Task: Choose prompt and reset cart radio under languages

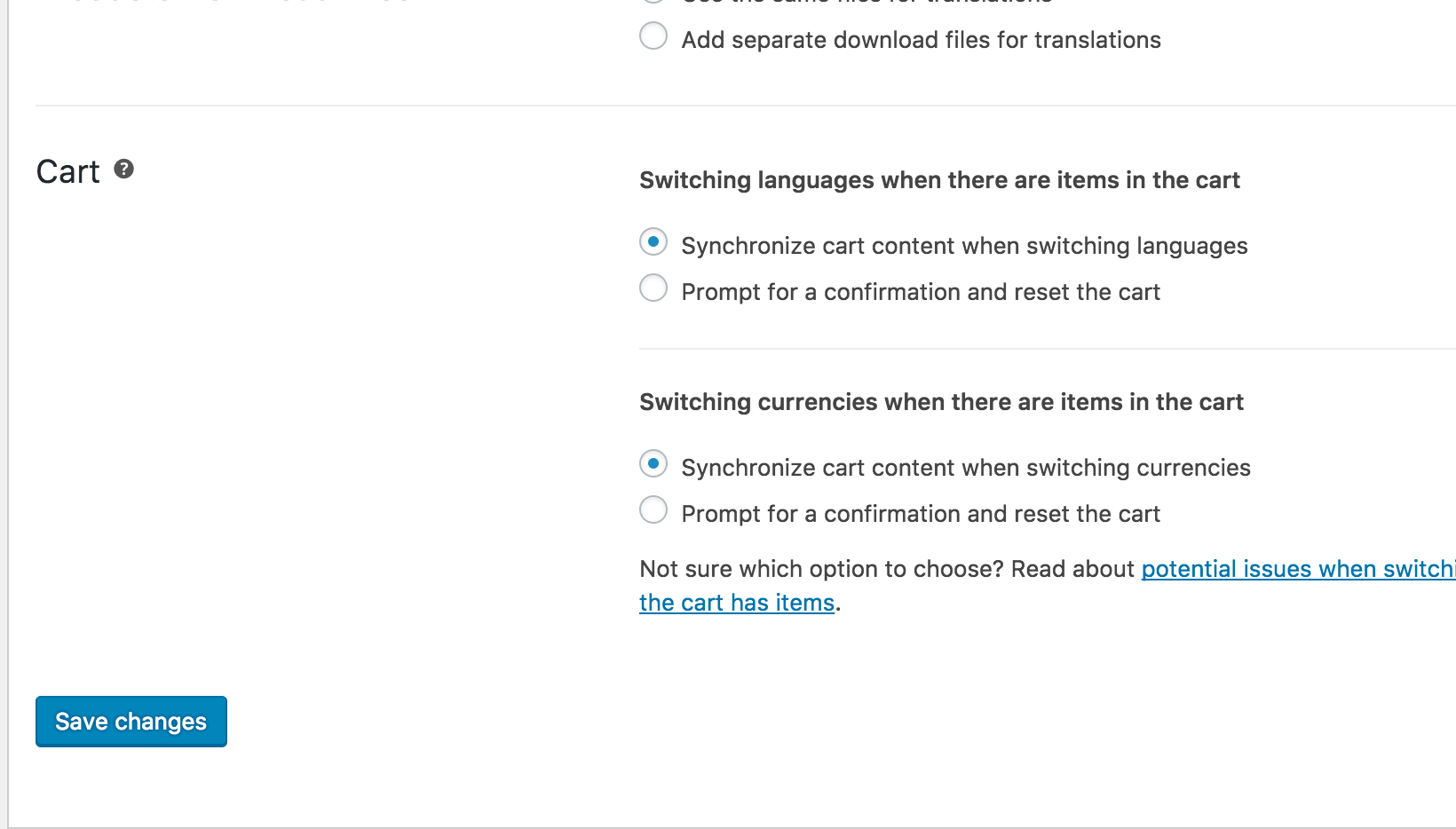Action: coord(653,288)
